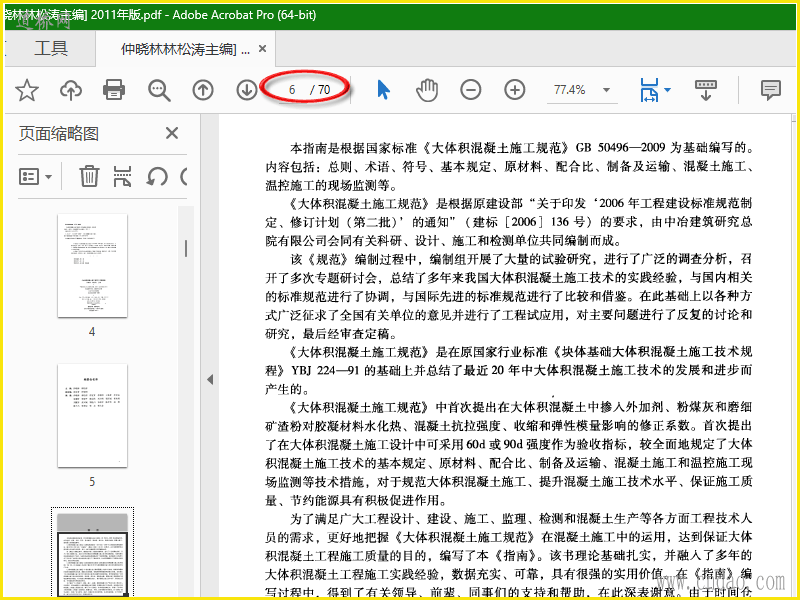The width and height of the screenshot is (800, 600).
Task: Open the thumbnail options menu
Action: tap(35, 177)
